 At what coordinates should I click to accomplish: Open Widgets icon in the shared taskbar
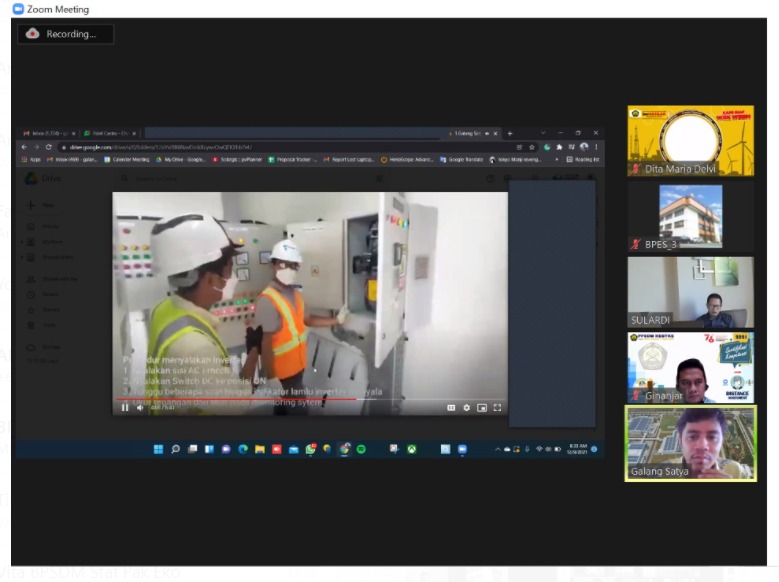coord(209,449)
